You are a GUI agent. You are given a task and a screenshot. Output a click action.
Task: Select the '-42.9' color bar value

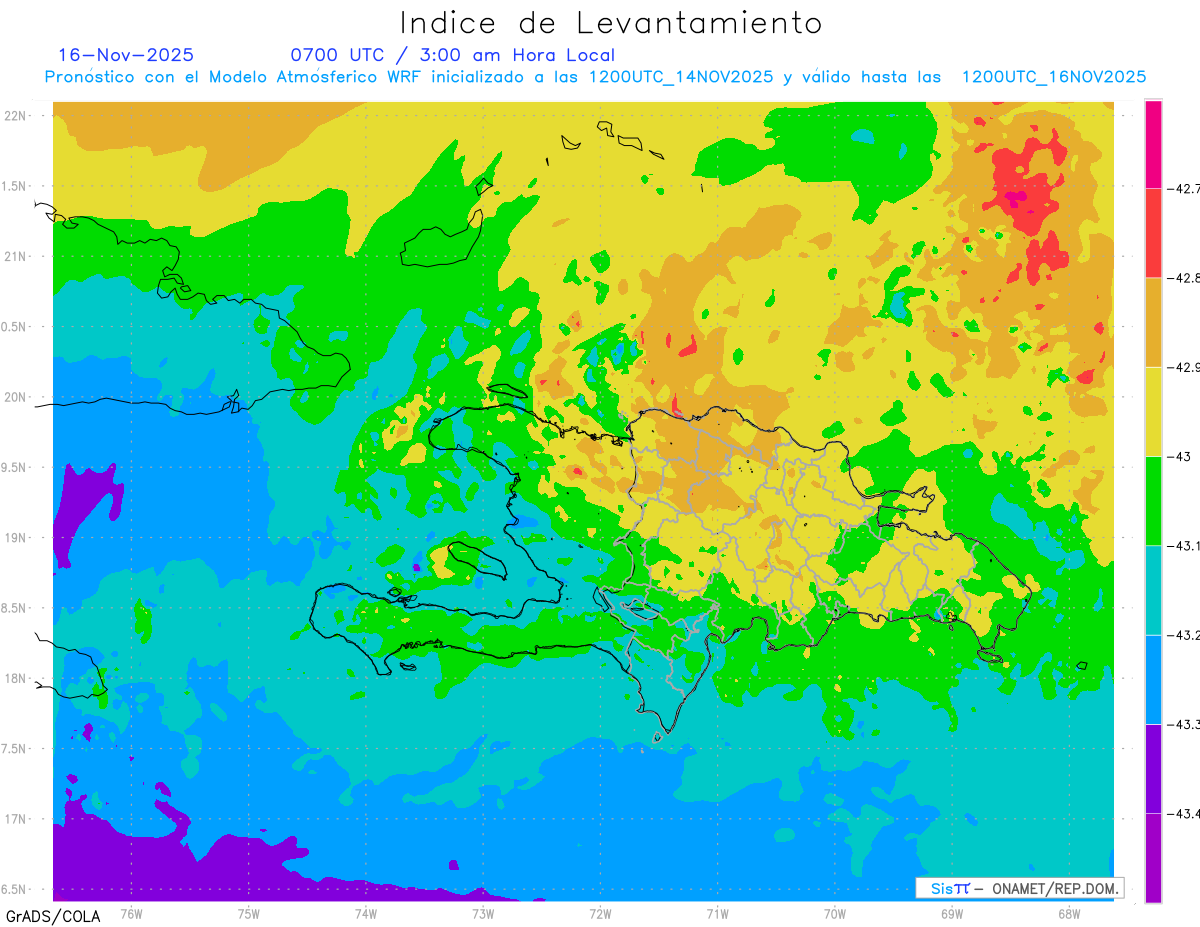tap(1183, 368)
